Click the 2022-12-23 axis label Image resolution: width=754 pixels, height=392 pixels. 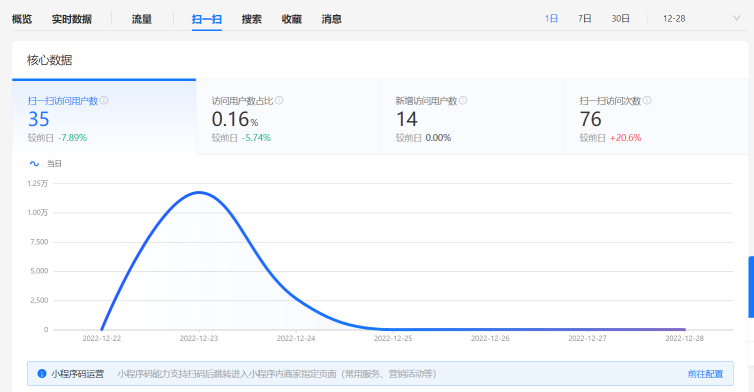pos(199,339)
